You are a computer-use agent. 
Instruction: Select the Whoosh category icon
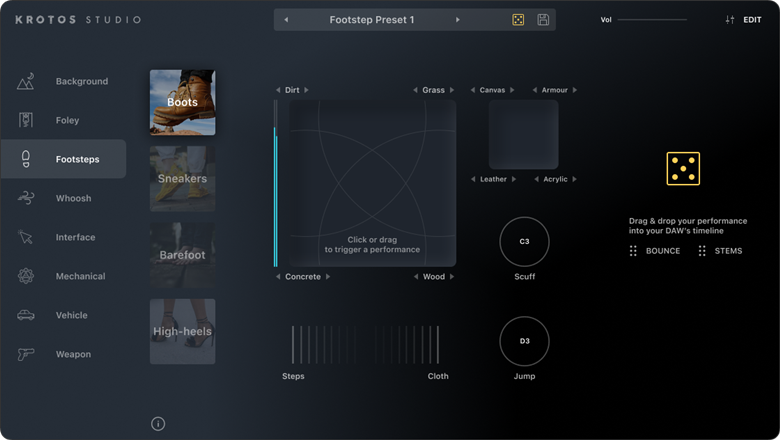coord(26,198)
